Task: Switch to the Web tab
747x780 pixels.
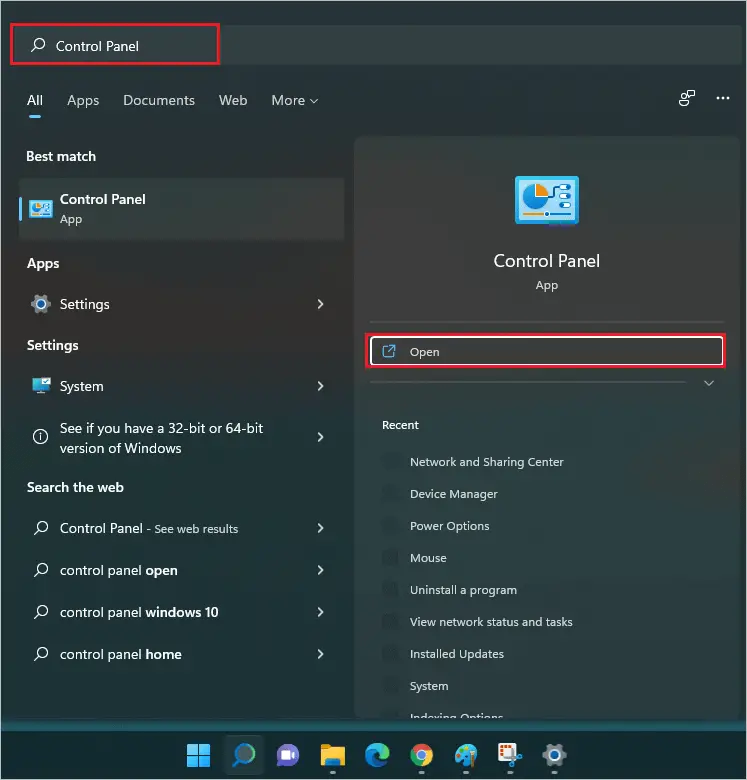Action: [233, 100]
